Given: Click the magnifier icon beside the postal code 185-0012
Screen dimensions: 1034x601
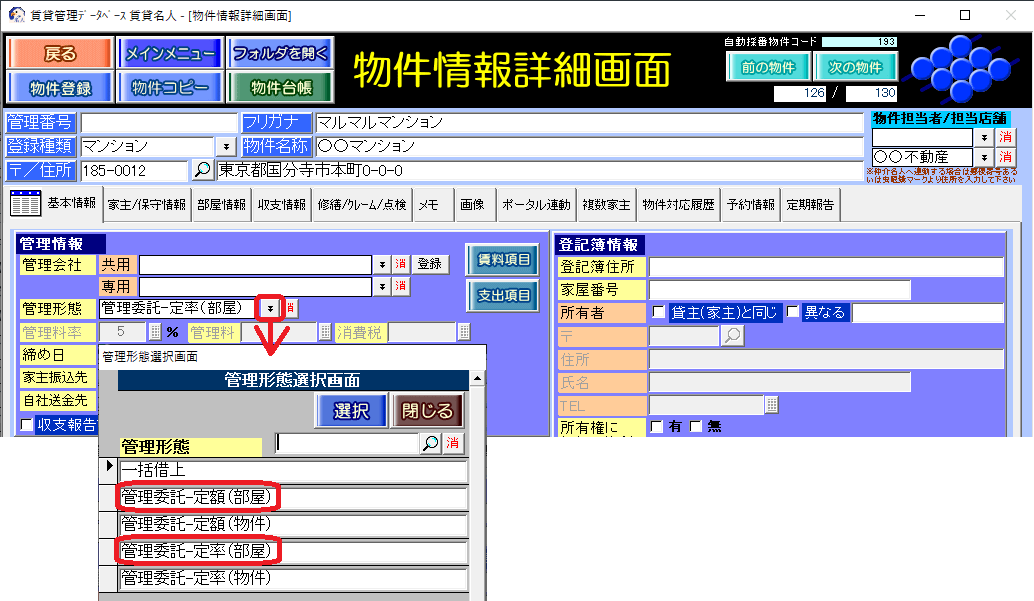Looking at the screenshot, I should pyautogui.click(x=202, y=170).
